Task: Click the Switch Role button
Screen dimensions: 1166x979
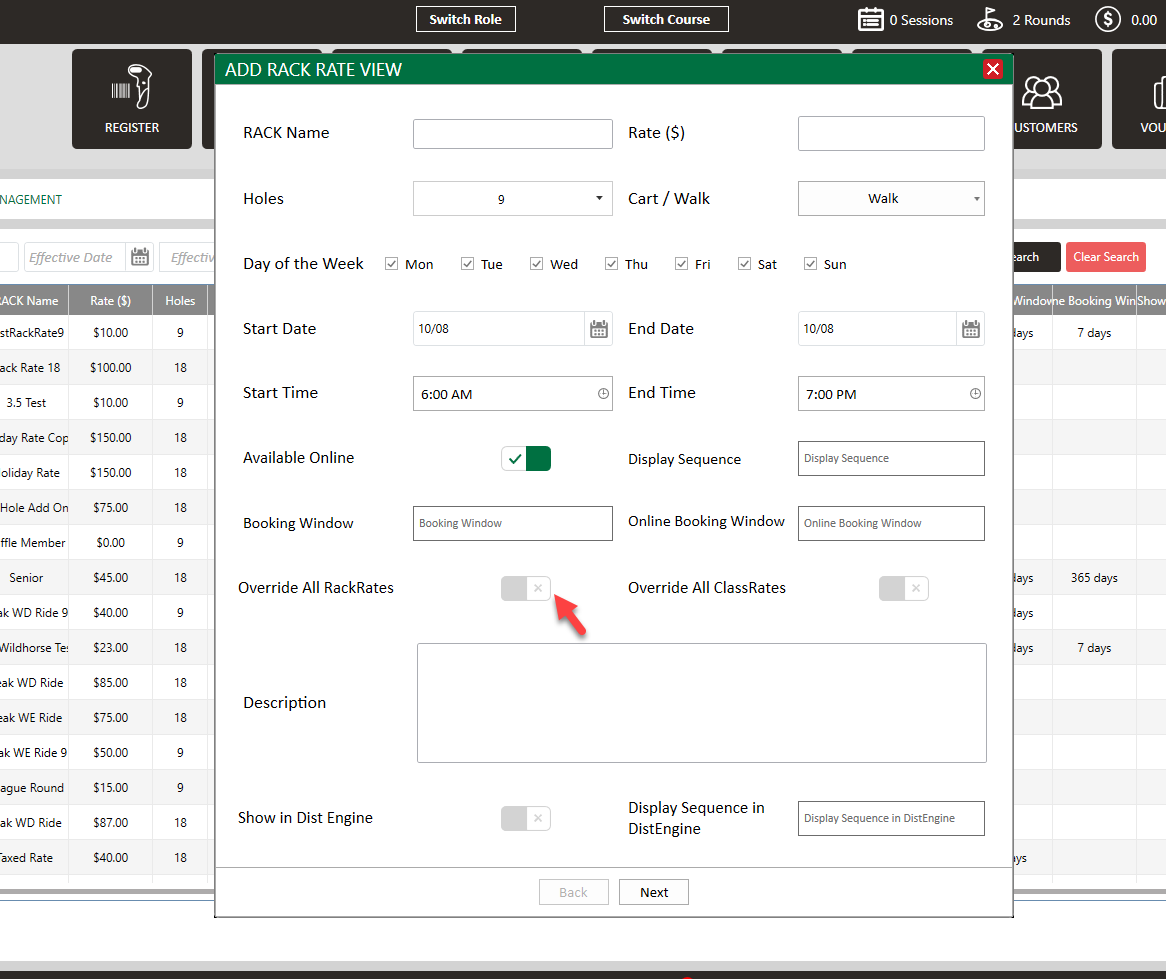Action: [465, 19]
